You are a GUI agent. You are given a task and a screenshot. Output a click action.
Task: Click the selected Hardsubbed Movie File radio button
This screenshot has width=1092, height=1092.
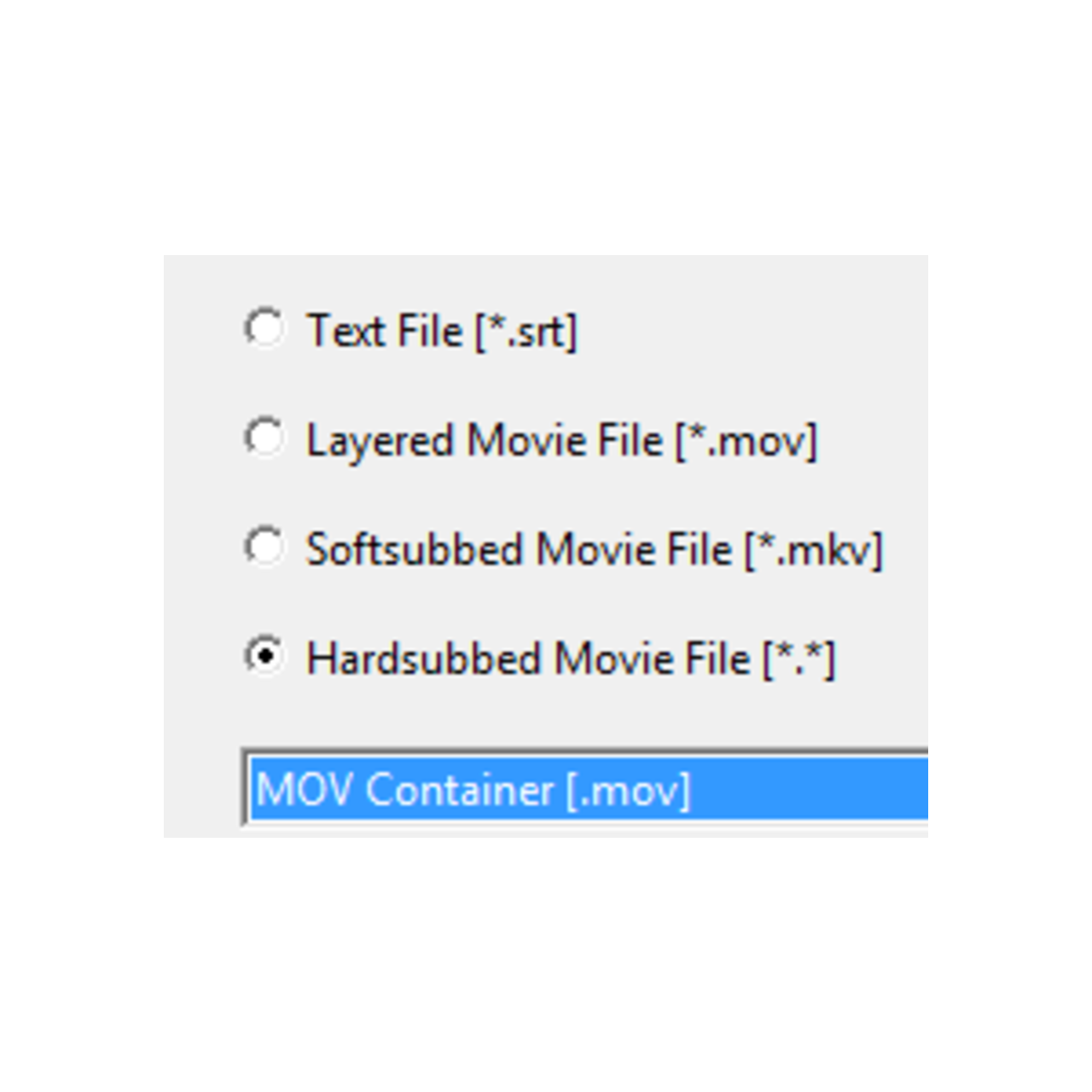tap(264, 656)
